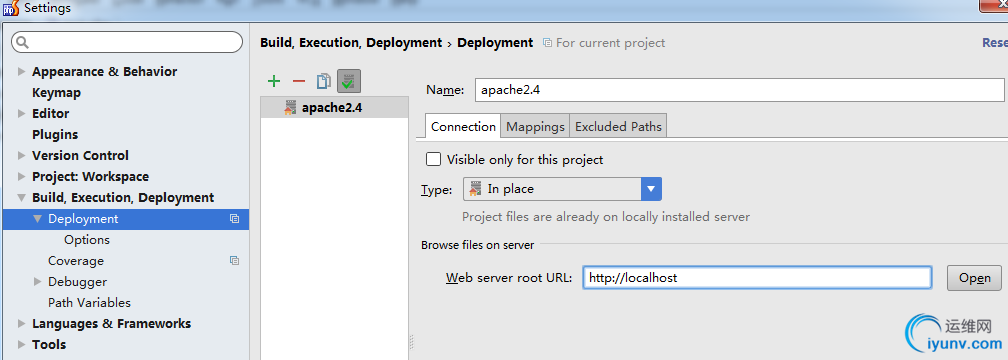This screenshot has height=360, width=1008.
Task: Enable Visible only for this project
Action: tap(434, 159)
